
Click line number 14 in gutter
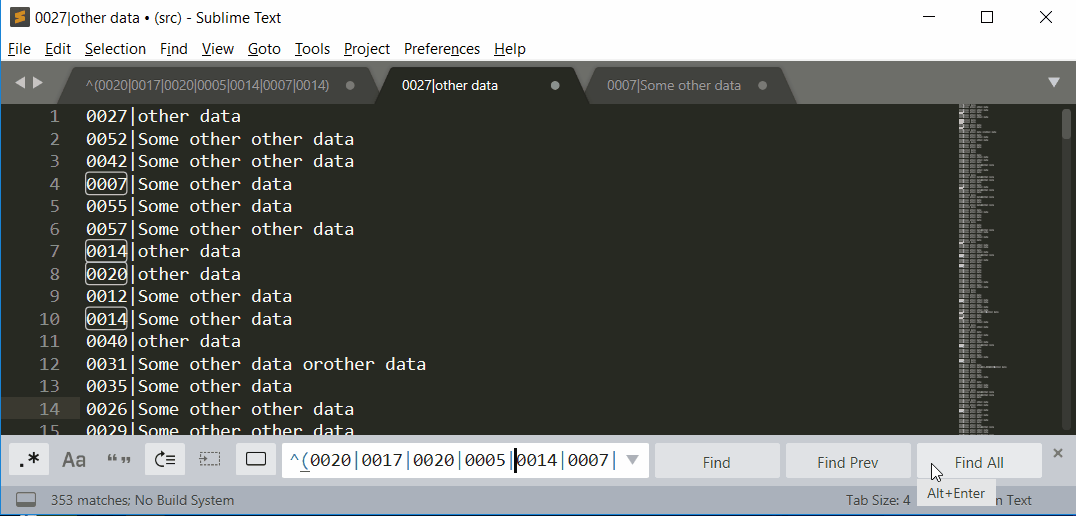49,409
